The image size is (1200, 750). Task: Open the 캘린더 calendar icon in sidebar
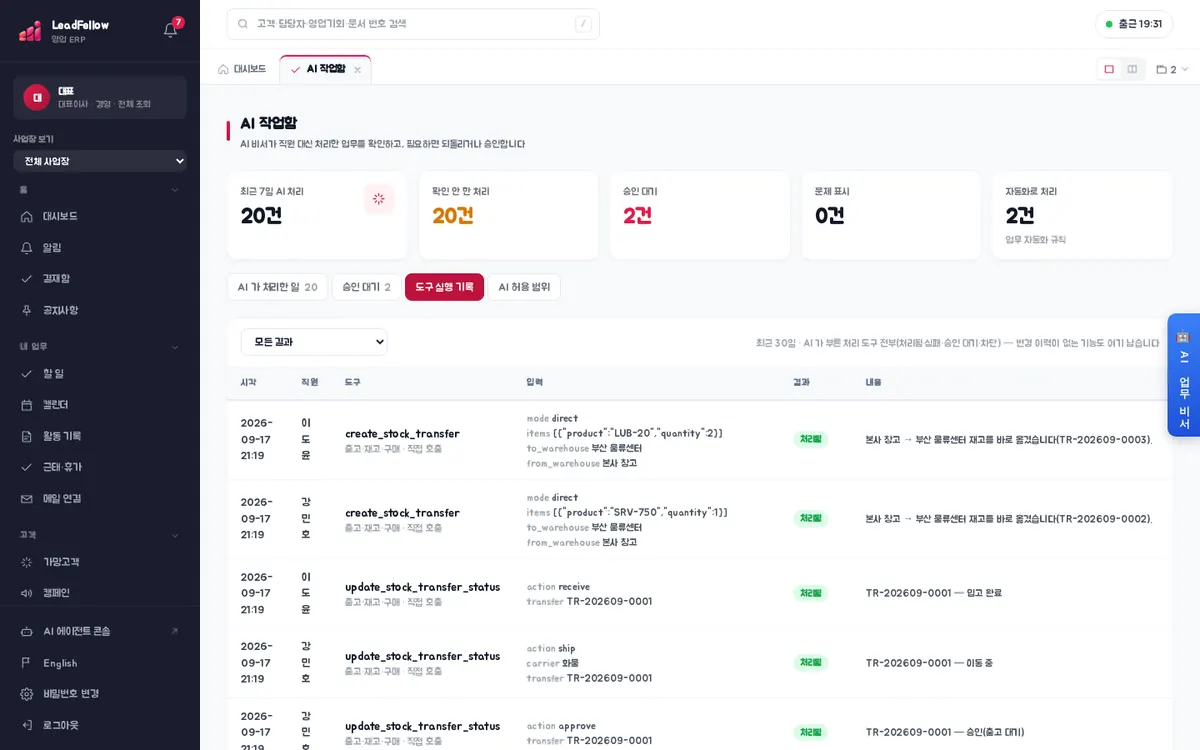click(27, 405)
